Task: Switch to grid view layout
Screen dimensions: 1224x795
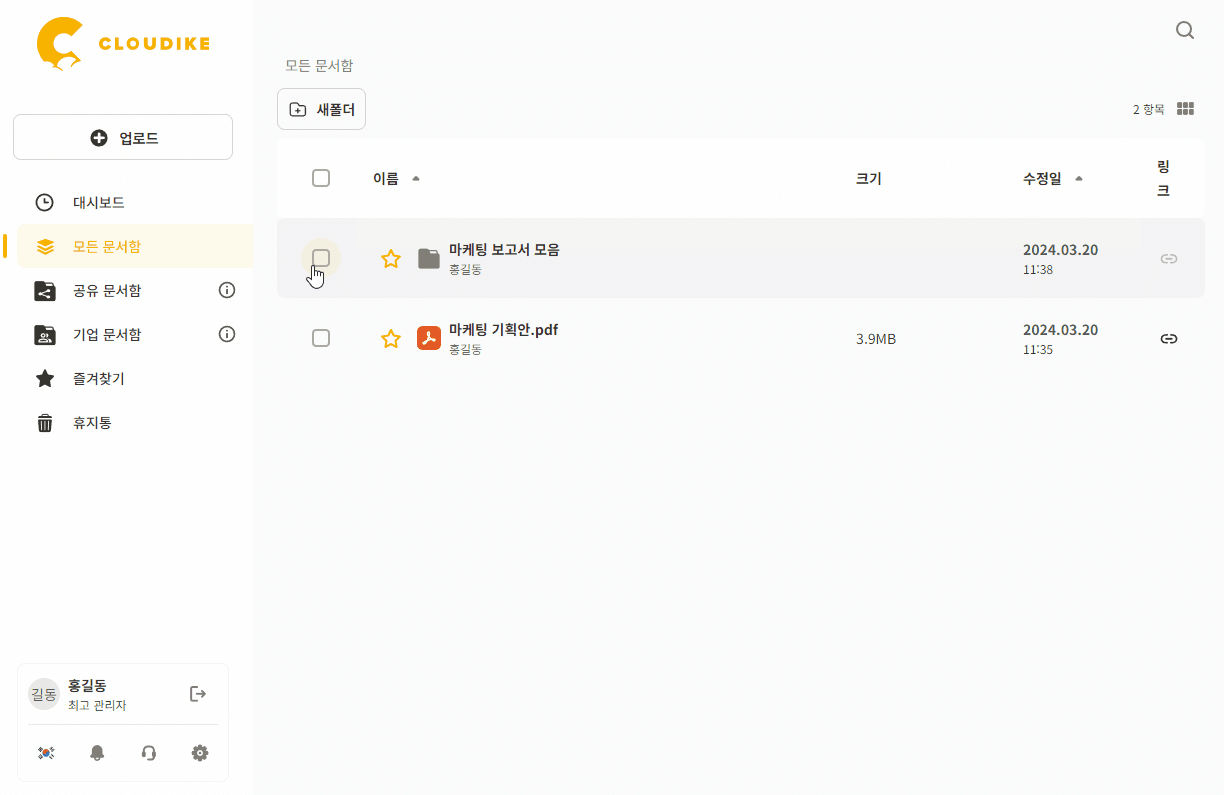Action: [x=1186, y=109]
